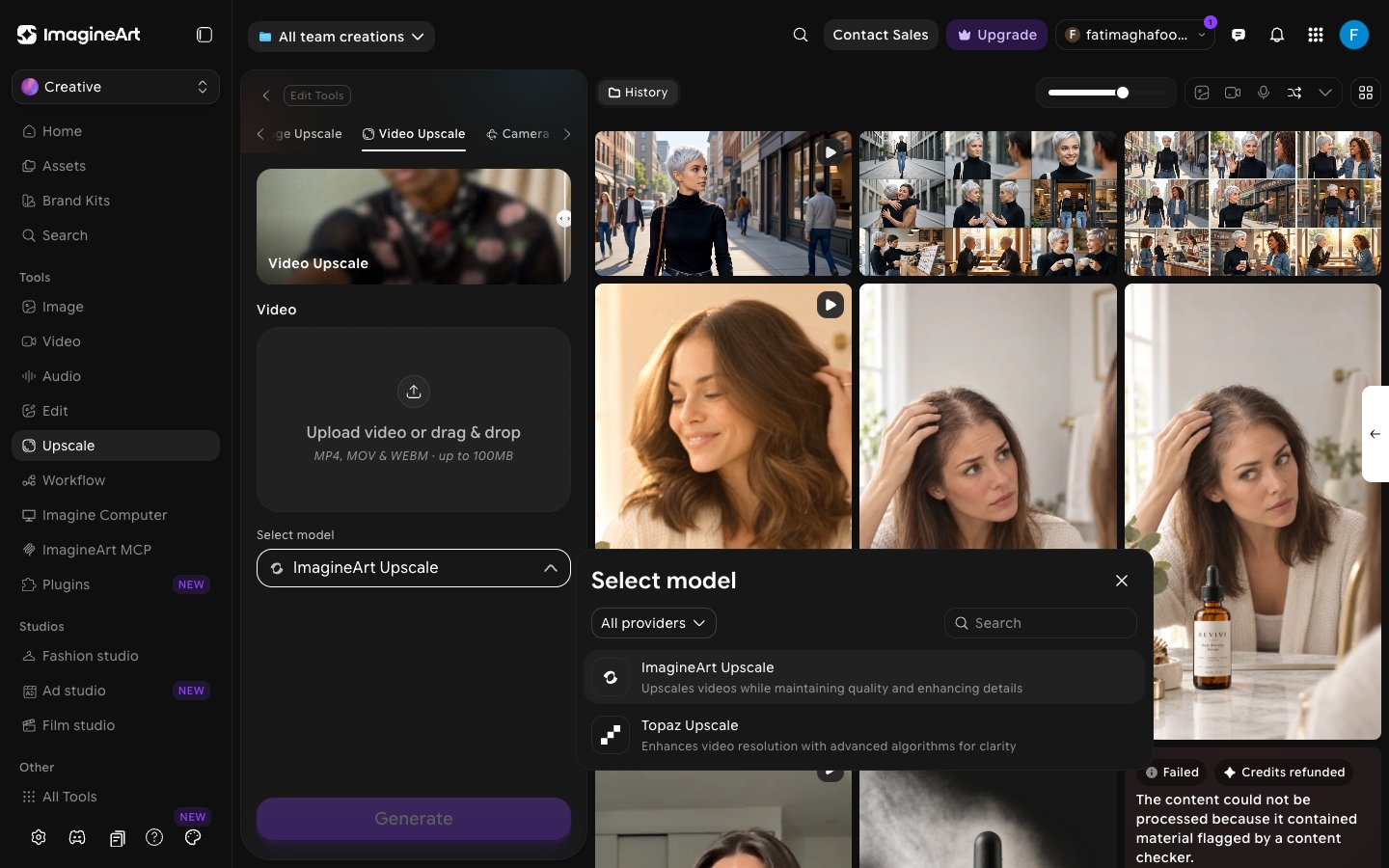Click the shuffle arrows icon in history toolbar
The width and height of the screenshot is (1389, 868).
1294,93
